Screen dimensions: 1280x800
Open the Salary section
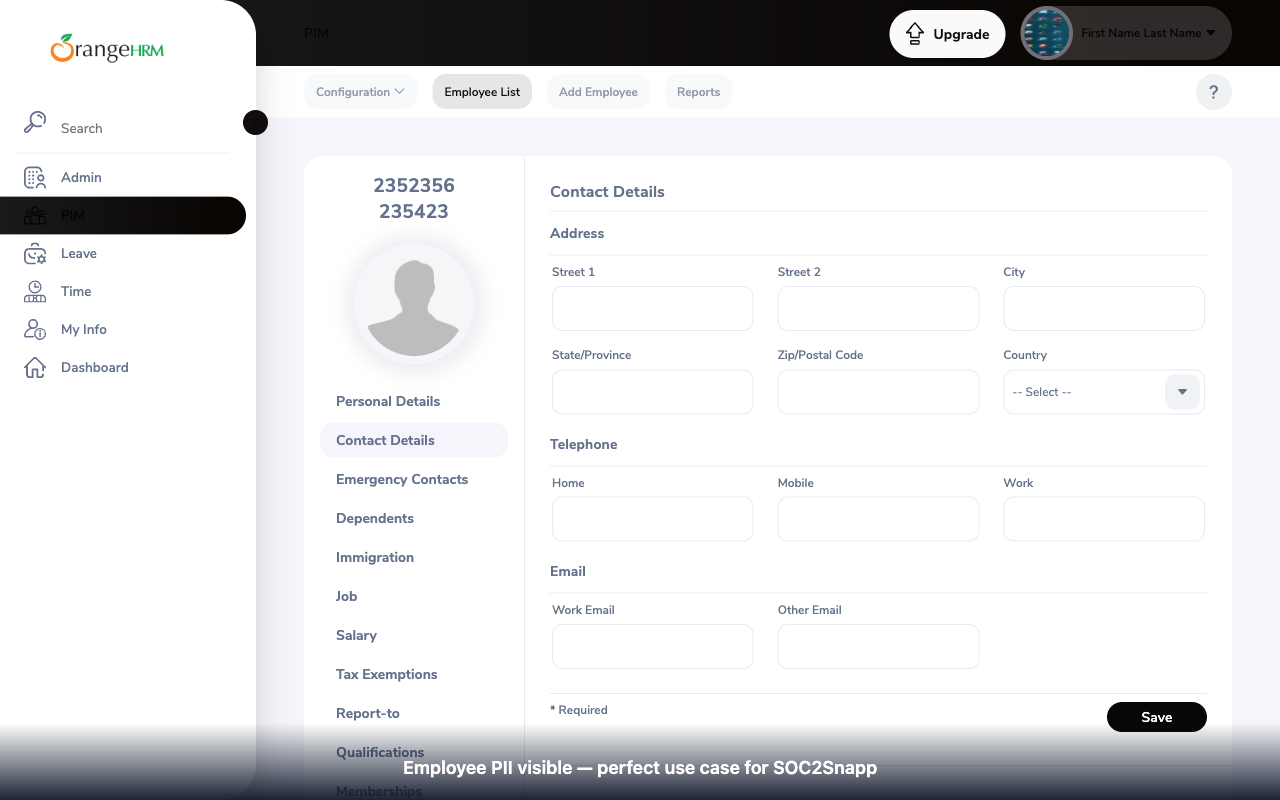point(356,635)
